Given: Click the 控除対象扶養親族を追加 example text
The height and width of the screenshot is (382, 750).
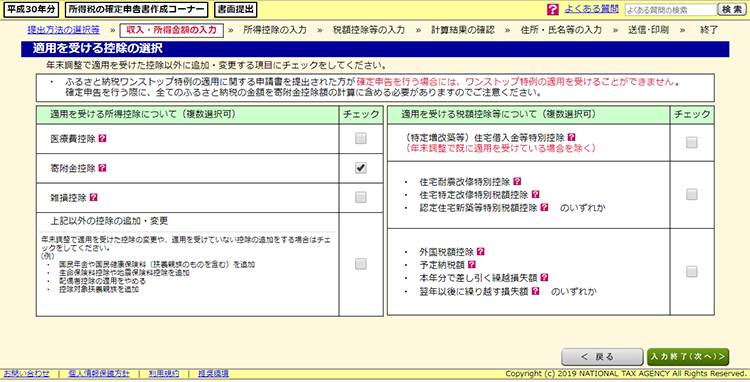Looking at the screenshot, I should point(99,289).
